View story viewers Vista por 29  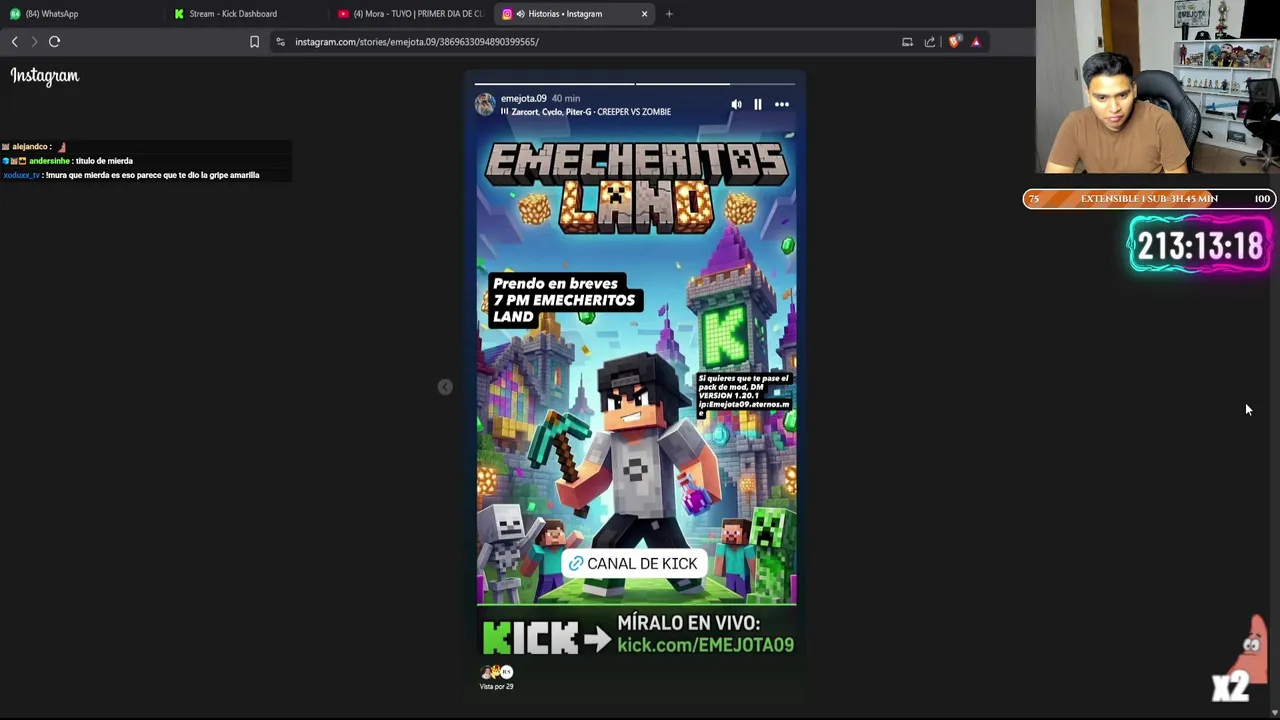pyautogui.click(x=496, y=678)
